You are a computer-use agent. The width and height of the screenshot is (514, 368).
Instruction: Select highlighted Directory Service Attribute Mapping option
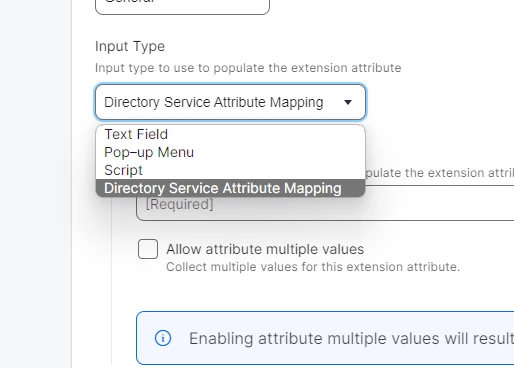pyautogui.click(x=230, y=188)
